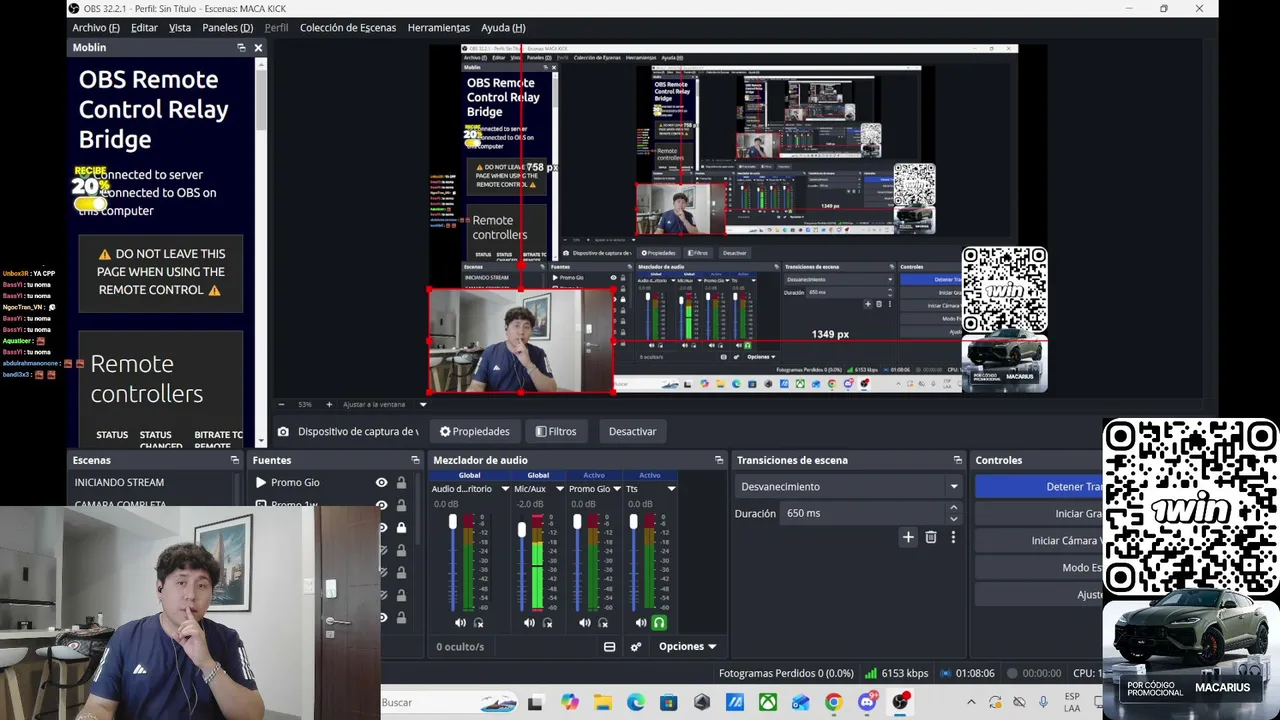Float the Mezclador de audio dock
The image size is (1280, 720).
point(719,460)
